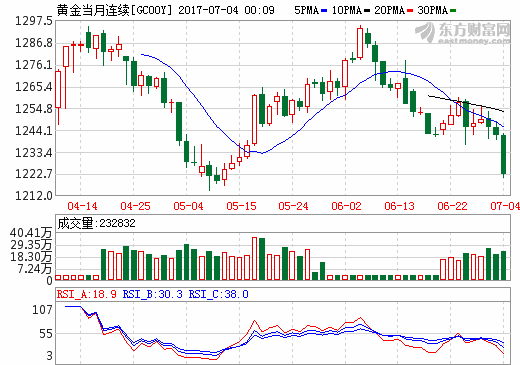Click the timestamp 2017-07-04 00:09
The image size is (520, 365).
click(x=226, y=10)
